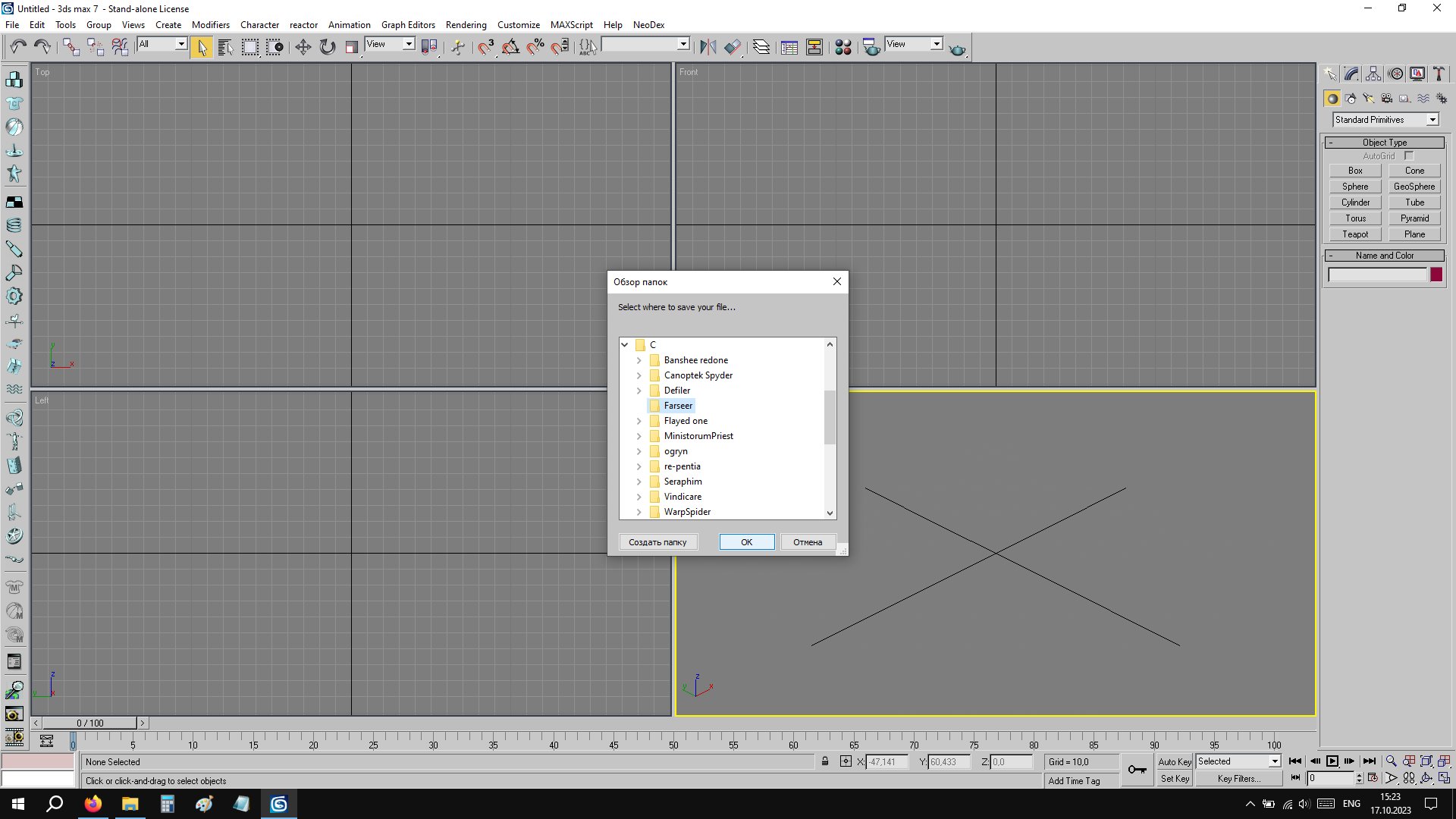Click the Teapot primitive button

tap(1355, 234)
